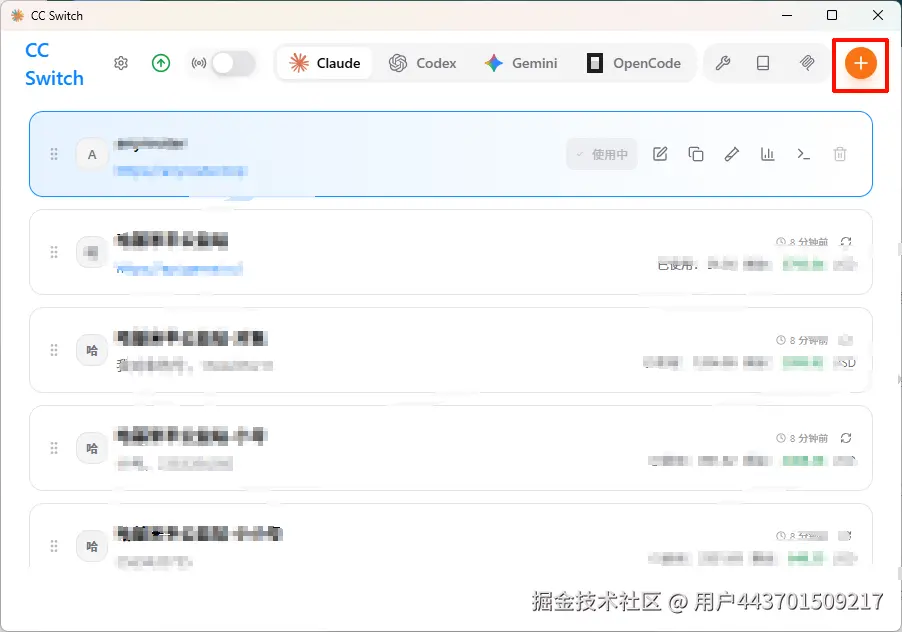The image size is (902, 632).
Task: Click the orange plus add button
Action: pos(860,62)
